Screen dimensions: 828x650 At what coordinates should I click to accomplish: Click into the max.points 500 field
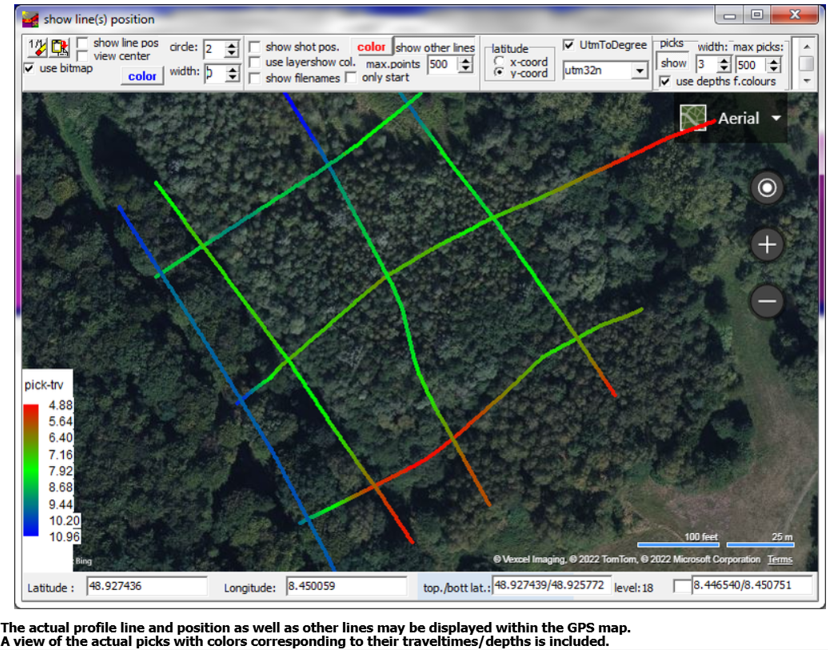pos(443,64)
